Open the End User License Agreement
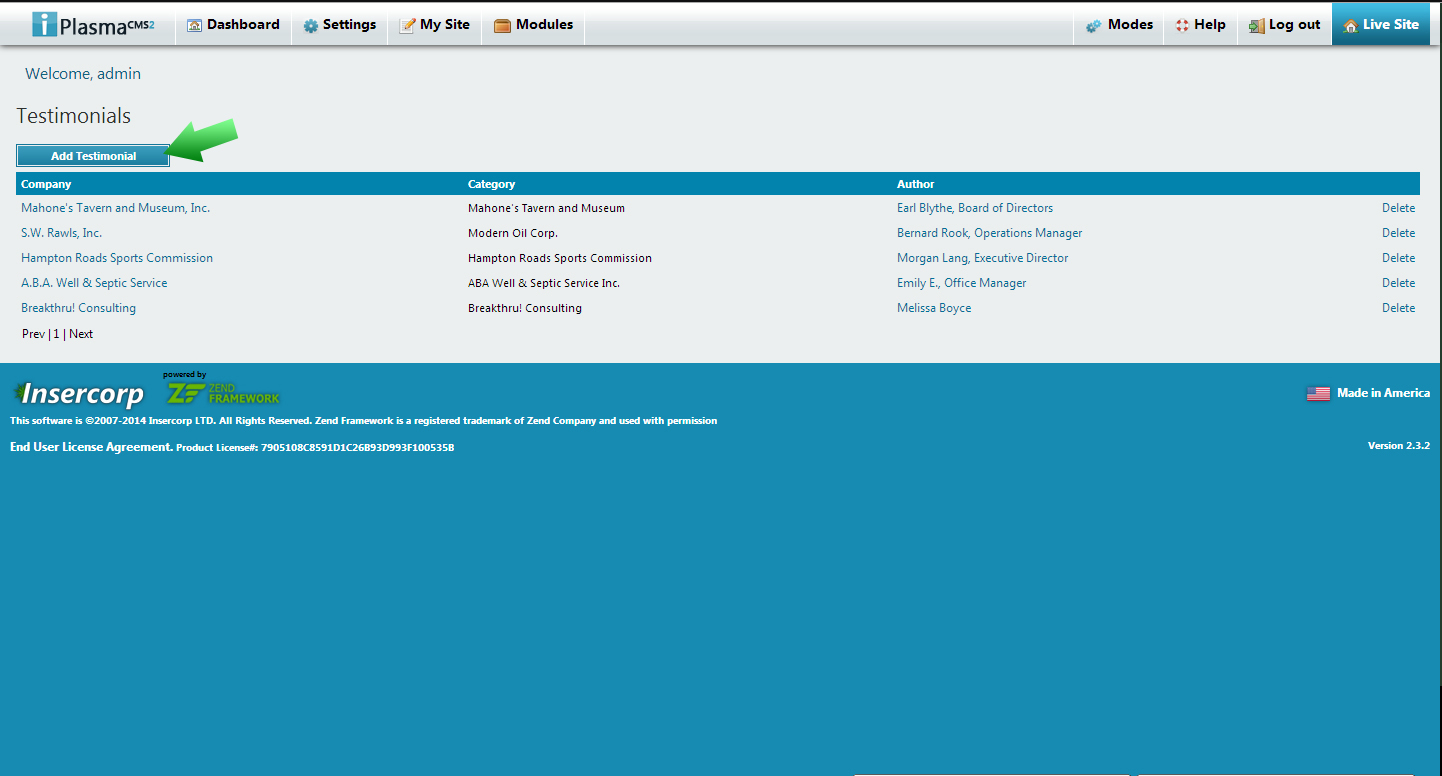The height and width of the screenshot is (776, 1442). tap(91, 447)
